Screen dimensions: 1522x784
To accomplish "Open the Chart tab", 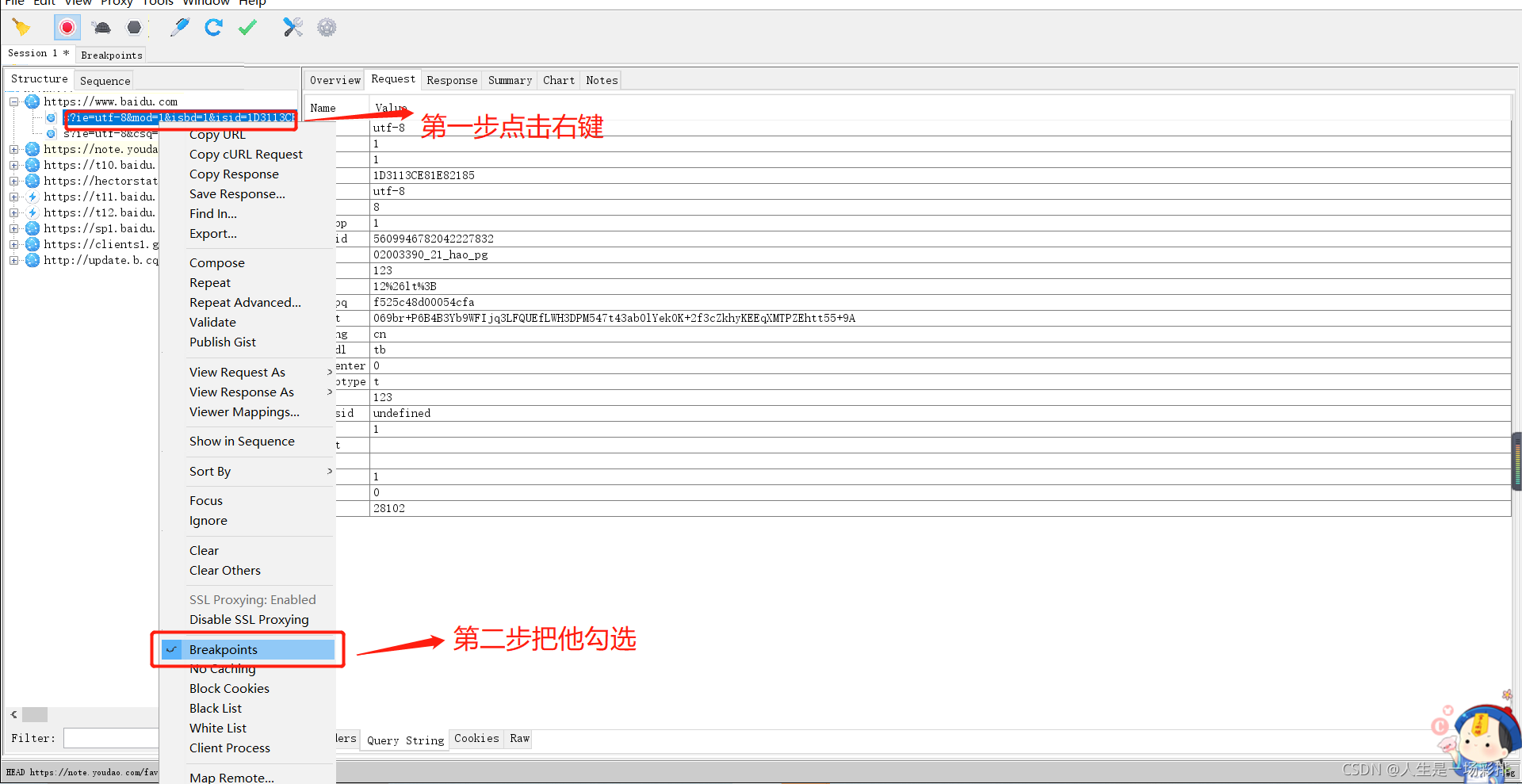I will (559, 80).
